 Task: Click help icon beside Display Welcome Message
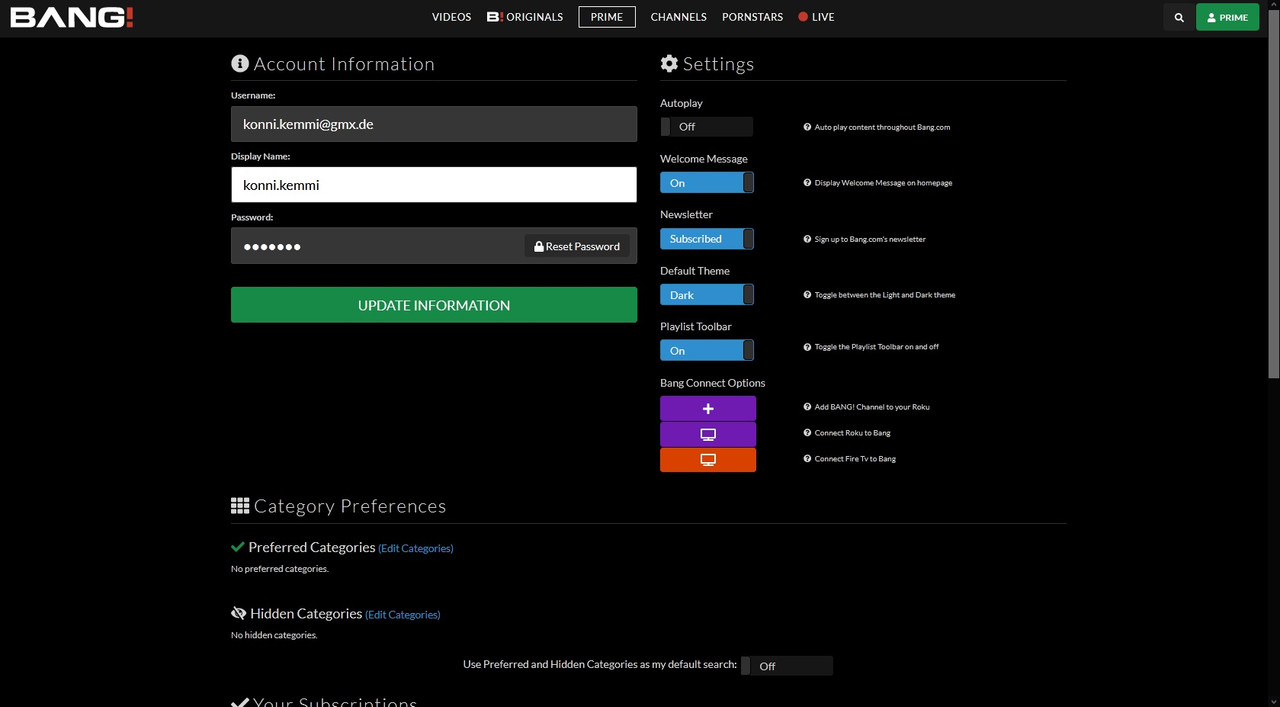pos(807,183)
